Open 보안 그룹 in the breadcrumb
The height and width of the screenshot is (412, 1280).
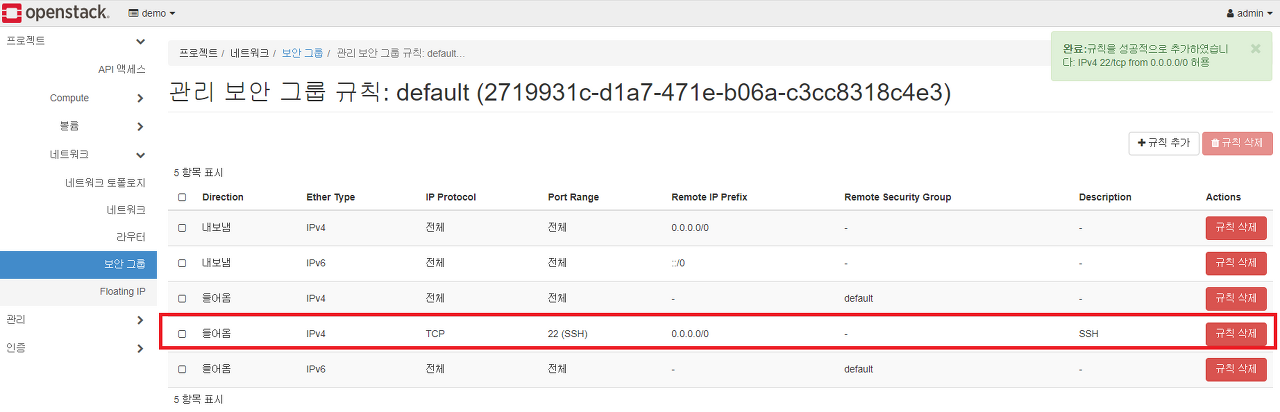pos(302,52)
